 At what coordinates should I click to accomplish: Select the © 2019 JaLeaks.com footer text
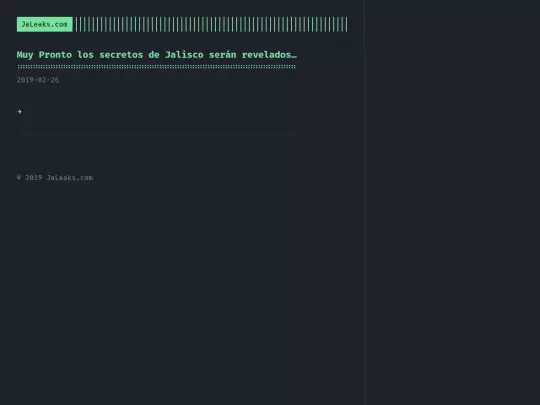pyautogui.click(x=55, y=178)
